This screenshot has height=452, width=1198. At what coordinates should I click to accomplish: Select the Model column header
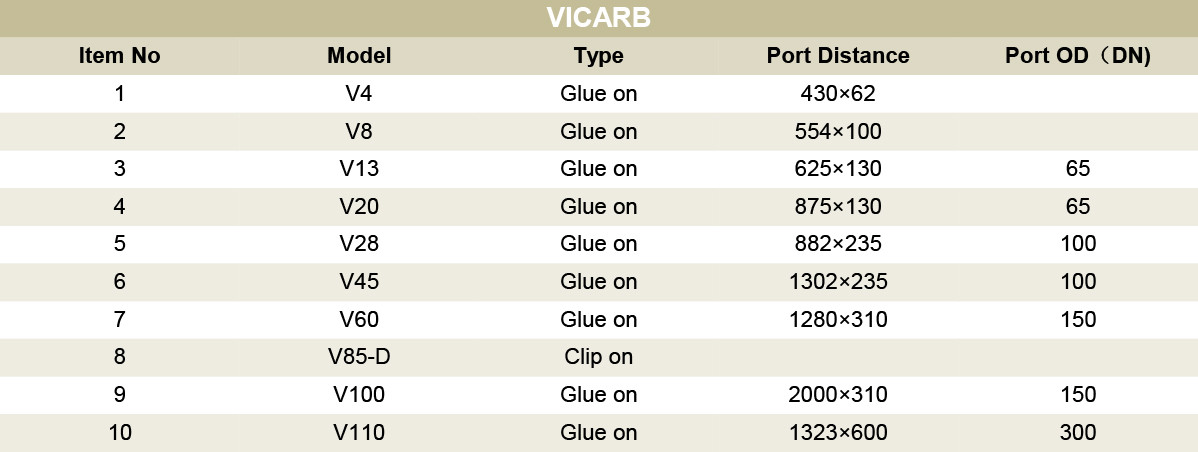(359, 56)
